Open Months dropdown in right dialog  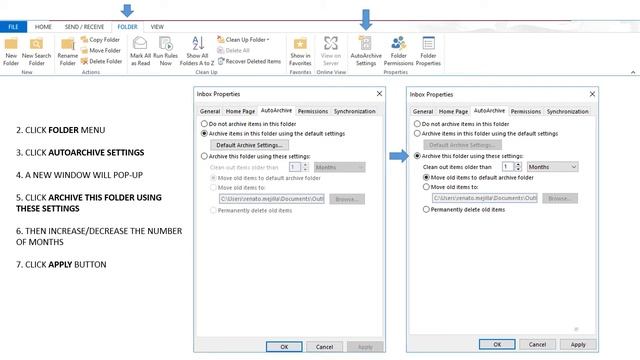coord(553,167)
